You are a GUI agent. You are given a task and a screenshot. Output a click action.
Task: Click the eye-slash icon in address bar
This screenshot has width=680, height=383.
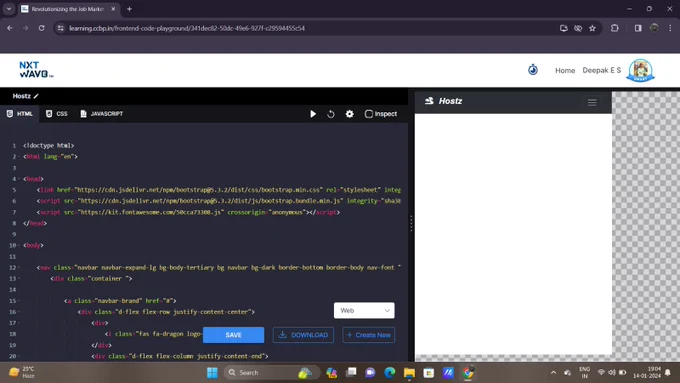click(578, 28)
